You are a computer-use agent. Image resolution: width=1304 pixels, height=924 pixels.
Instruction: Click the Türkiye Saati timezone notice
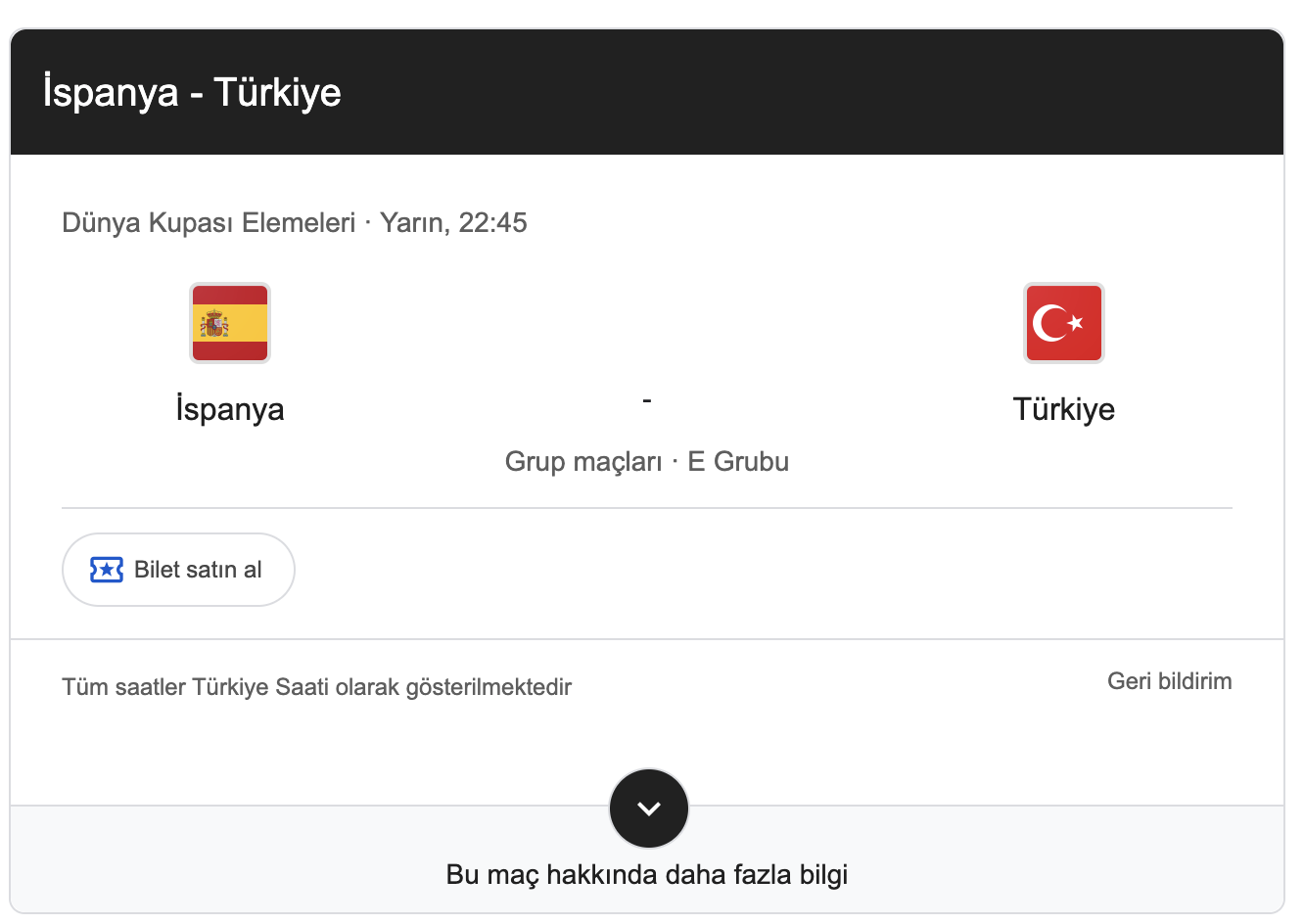(x=316, y=687)
